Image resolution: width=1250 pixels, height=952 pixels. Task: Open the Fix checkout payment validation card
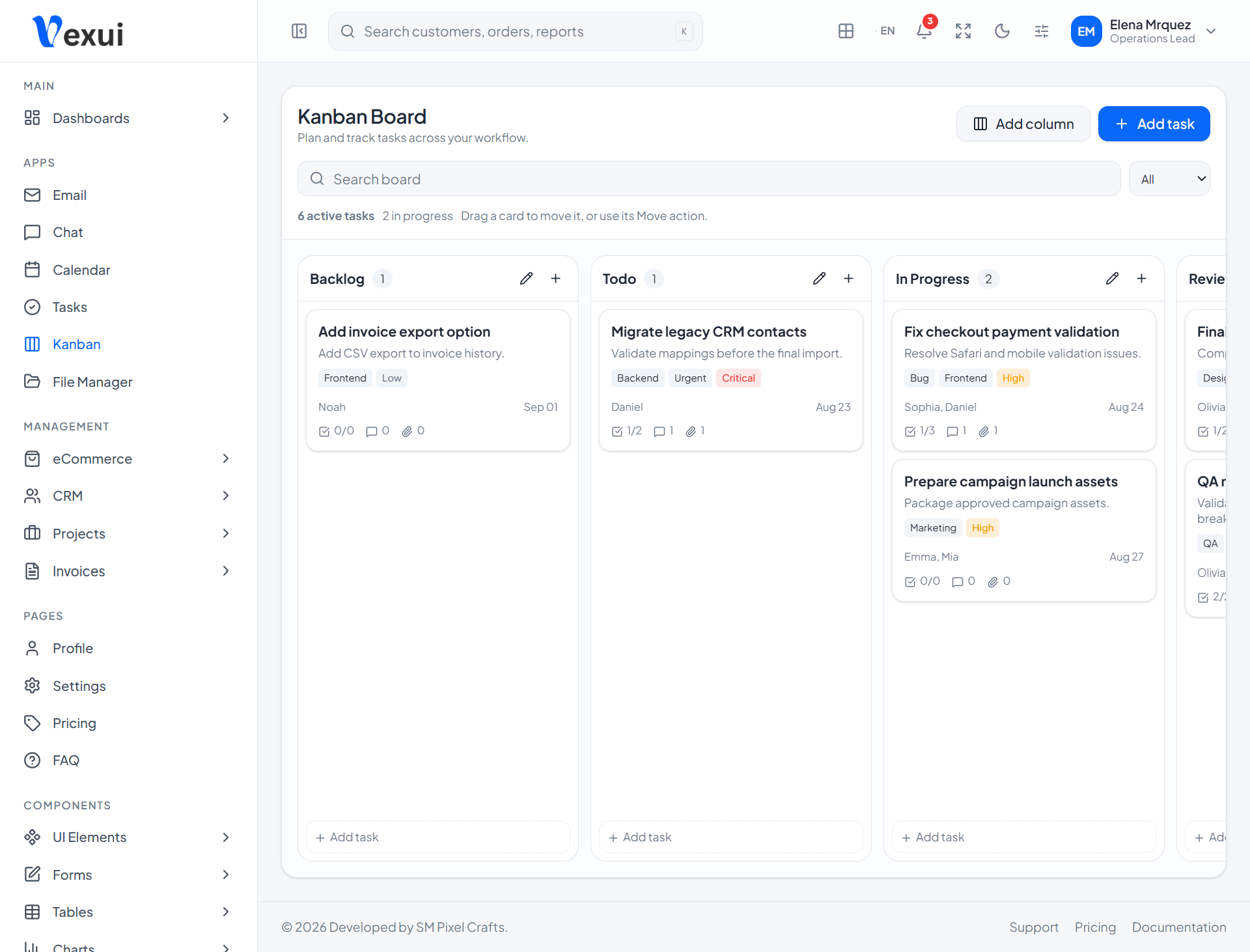click(1024, 380)
